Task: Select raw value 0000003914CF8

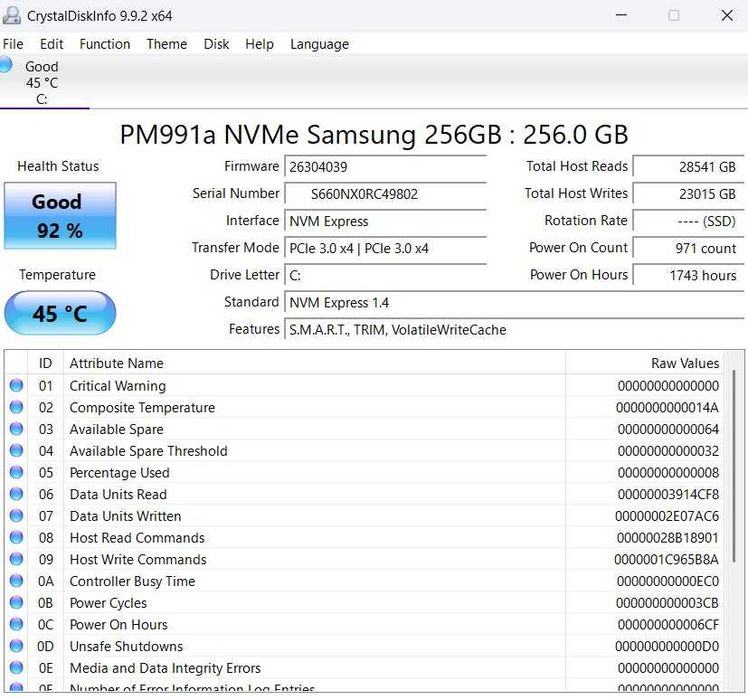Action: tap(668, 494)
